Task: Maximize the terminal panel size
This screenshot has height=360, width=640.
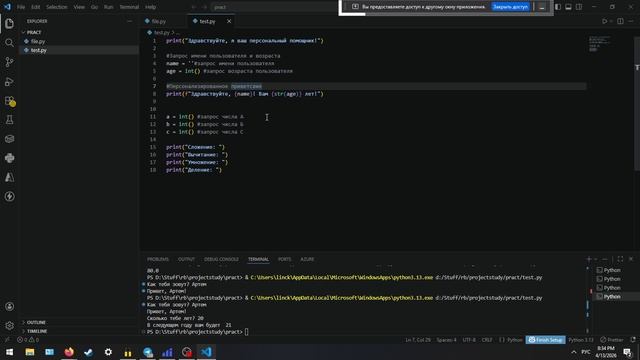Action: (x=620, y=259)
